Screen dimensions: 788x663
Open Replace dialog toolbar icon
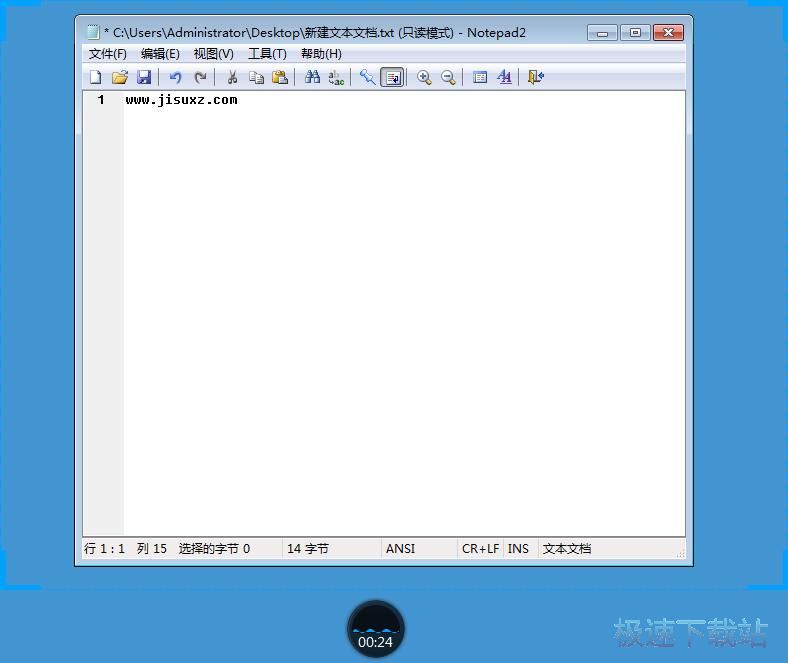click(x=336, y=77)
